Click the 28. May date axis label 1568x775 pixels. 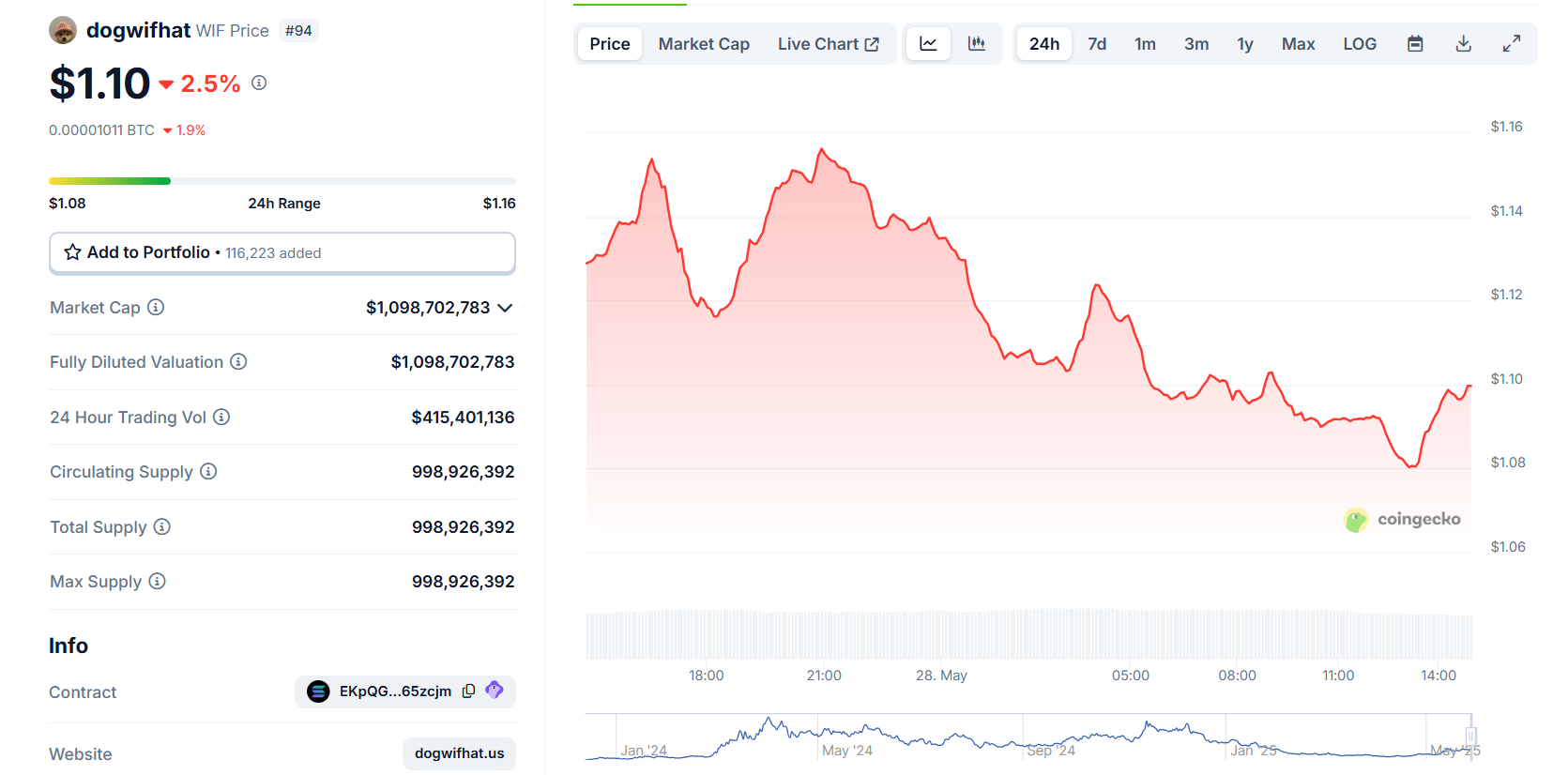[941, 676]
